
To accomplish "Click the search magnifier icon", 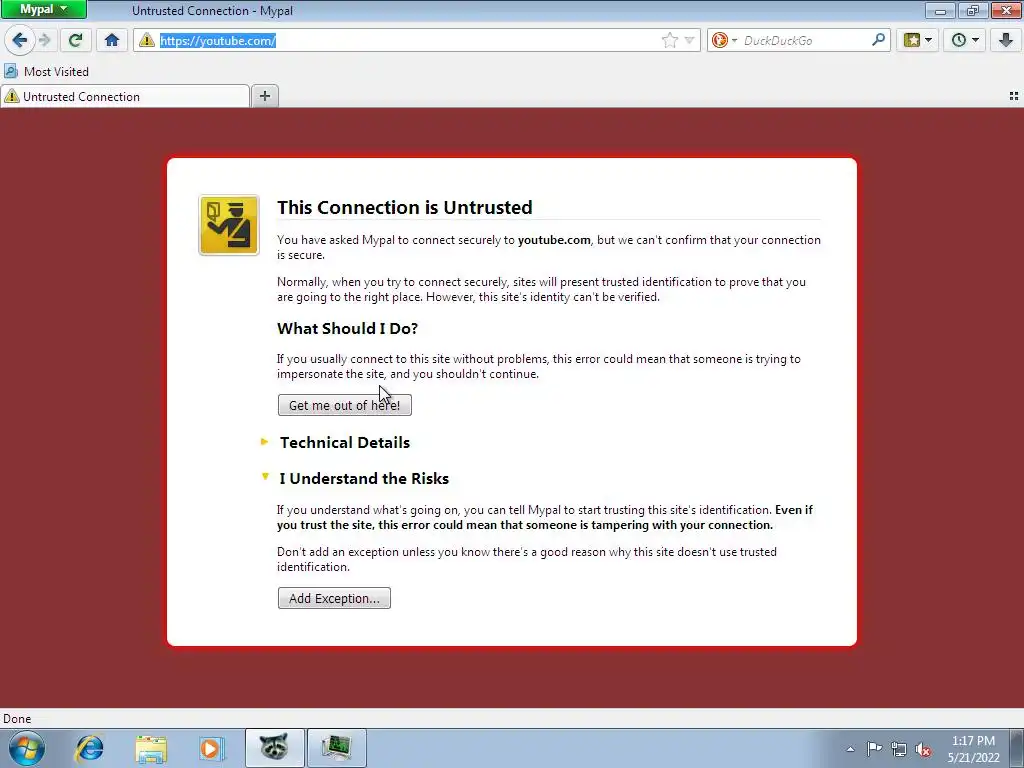I will (878, 40).
